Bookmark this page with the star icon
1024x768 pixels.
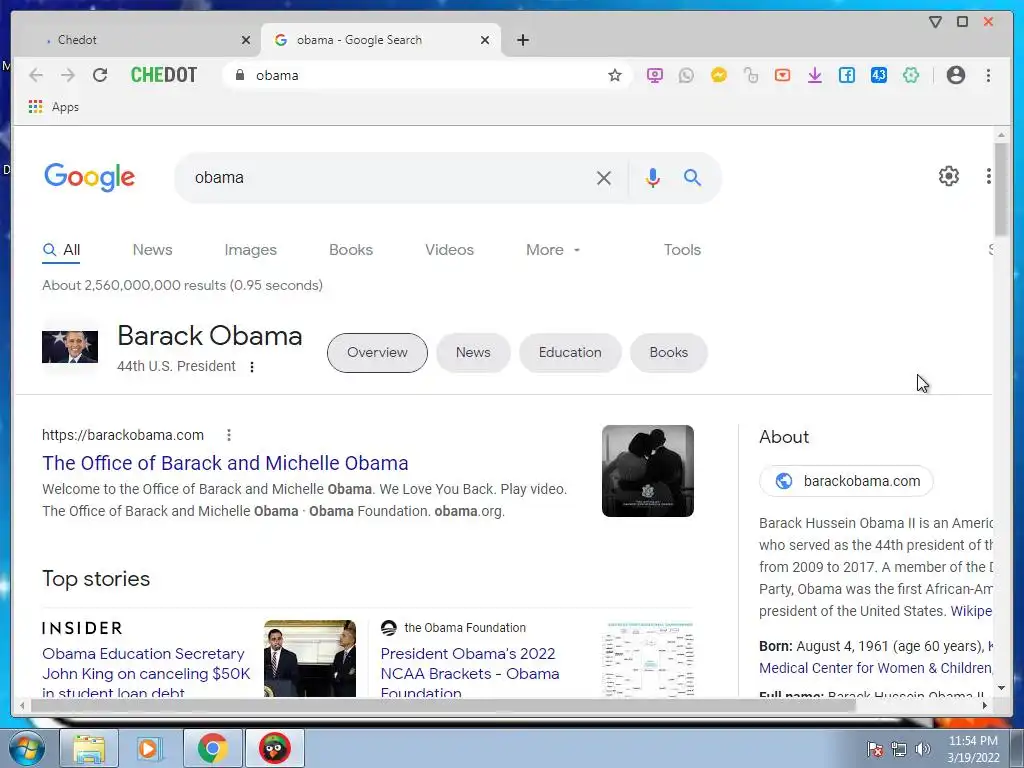(x=615, y=75)
